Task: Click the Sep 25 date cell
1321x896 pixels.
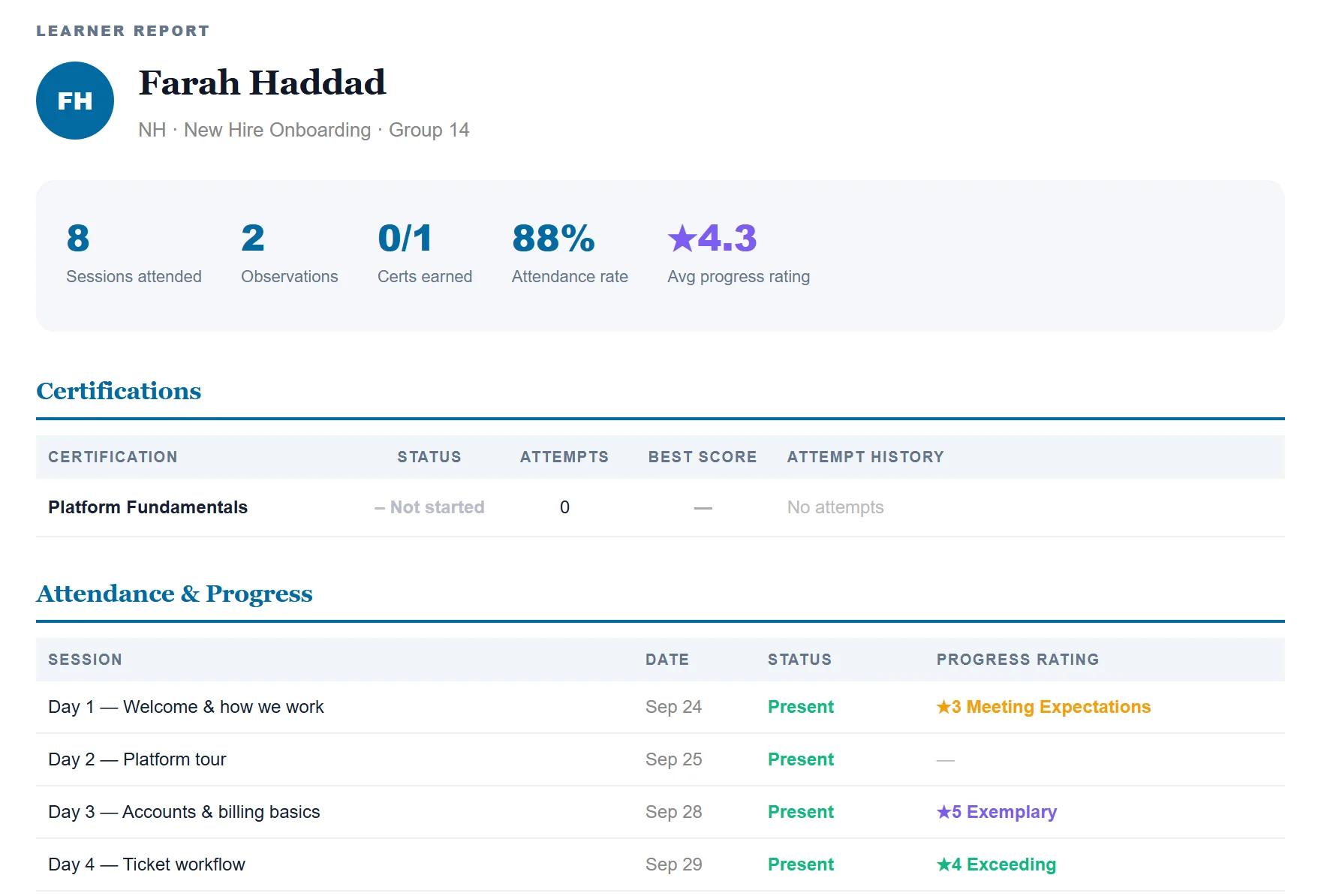Action: (x=674, y=759)
